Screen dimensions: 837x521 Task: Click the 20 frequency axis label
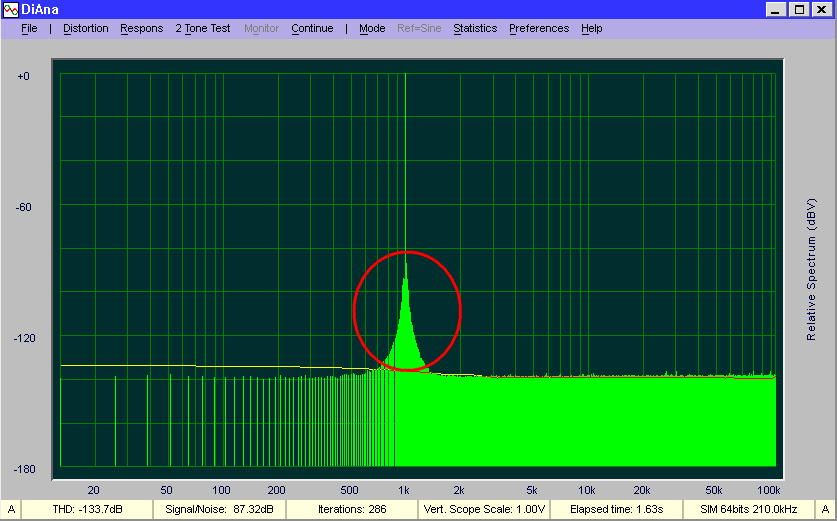[93, 490]
